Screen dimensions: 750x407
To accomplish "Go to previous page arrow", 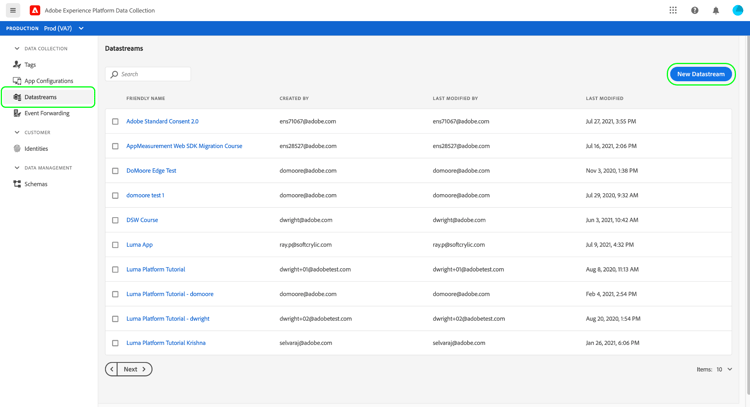I will pos(111,369).
